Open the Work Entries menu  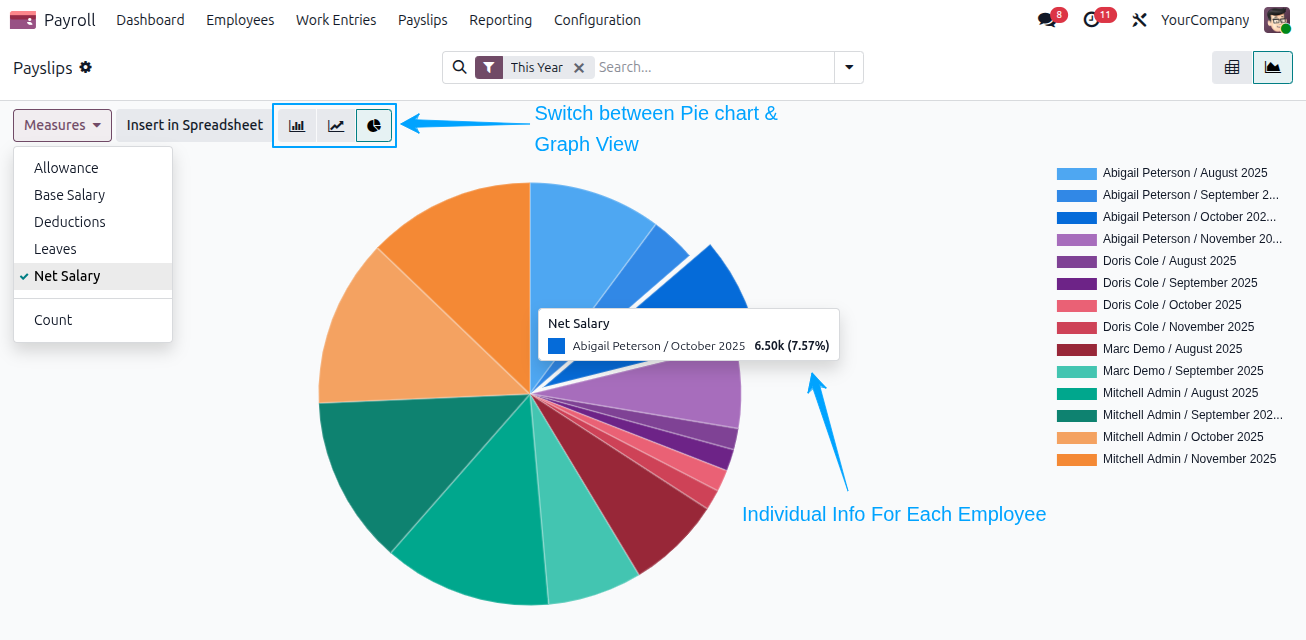[x=336, y=20]
